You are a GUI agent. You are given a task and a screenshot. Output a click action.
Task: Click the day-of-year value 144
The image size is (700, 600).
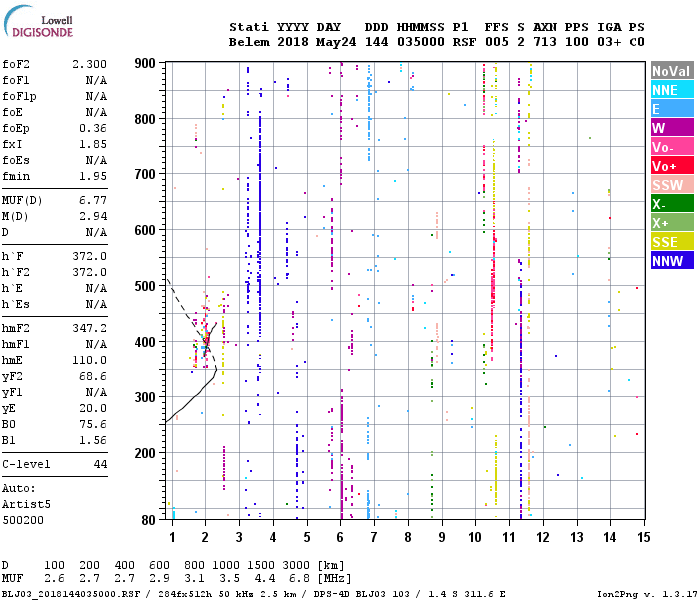coord(376,42)
